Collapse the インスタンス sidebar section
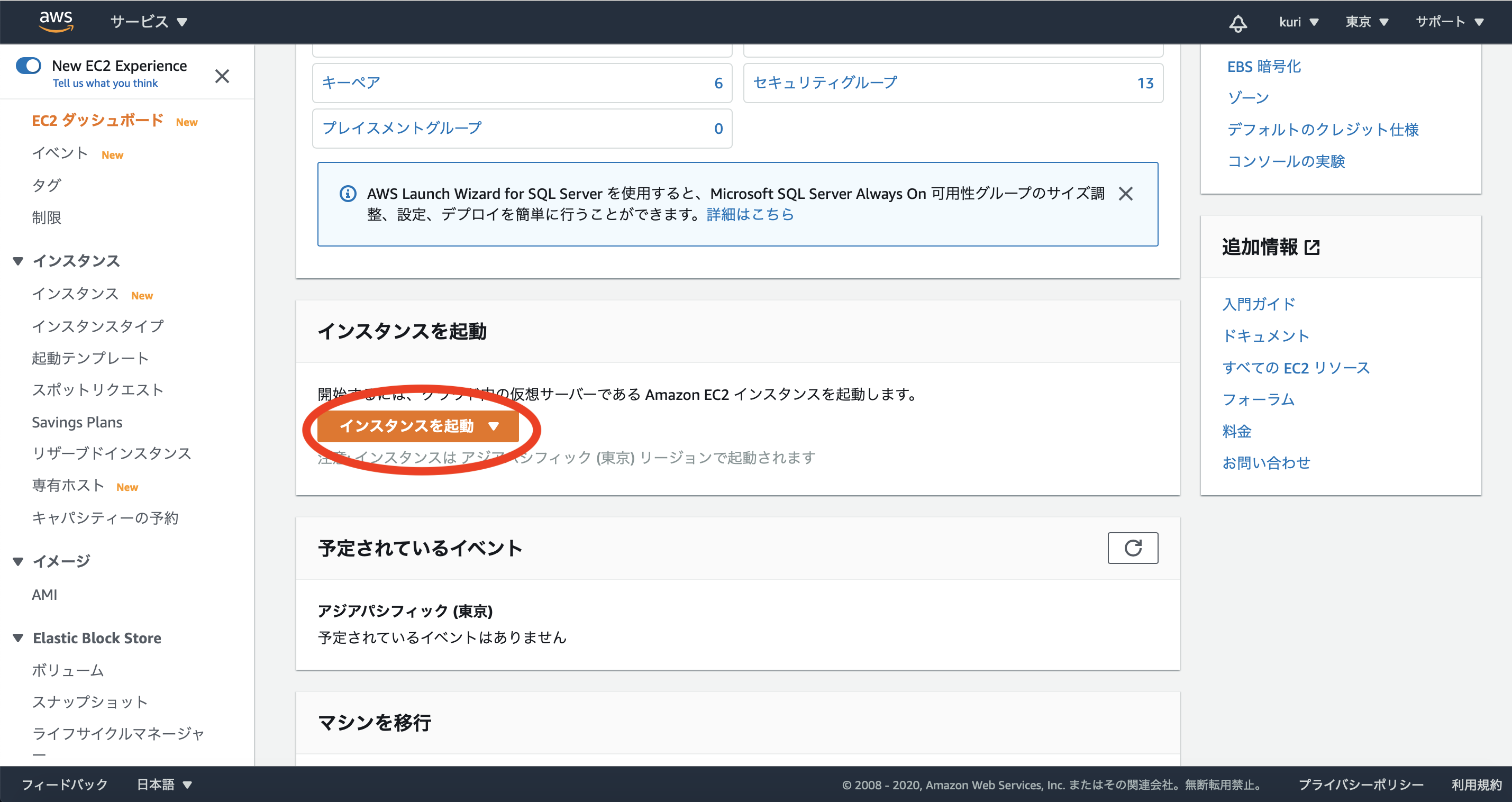This screenshot has width=1512, height=802. point(18,261)
